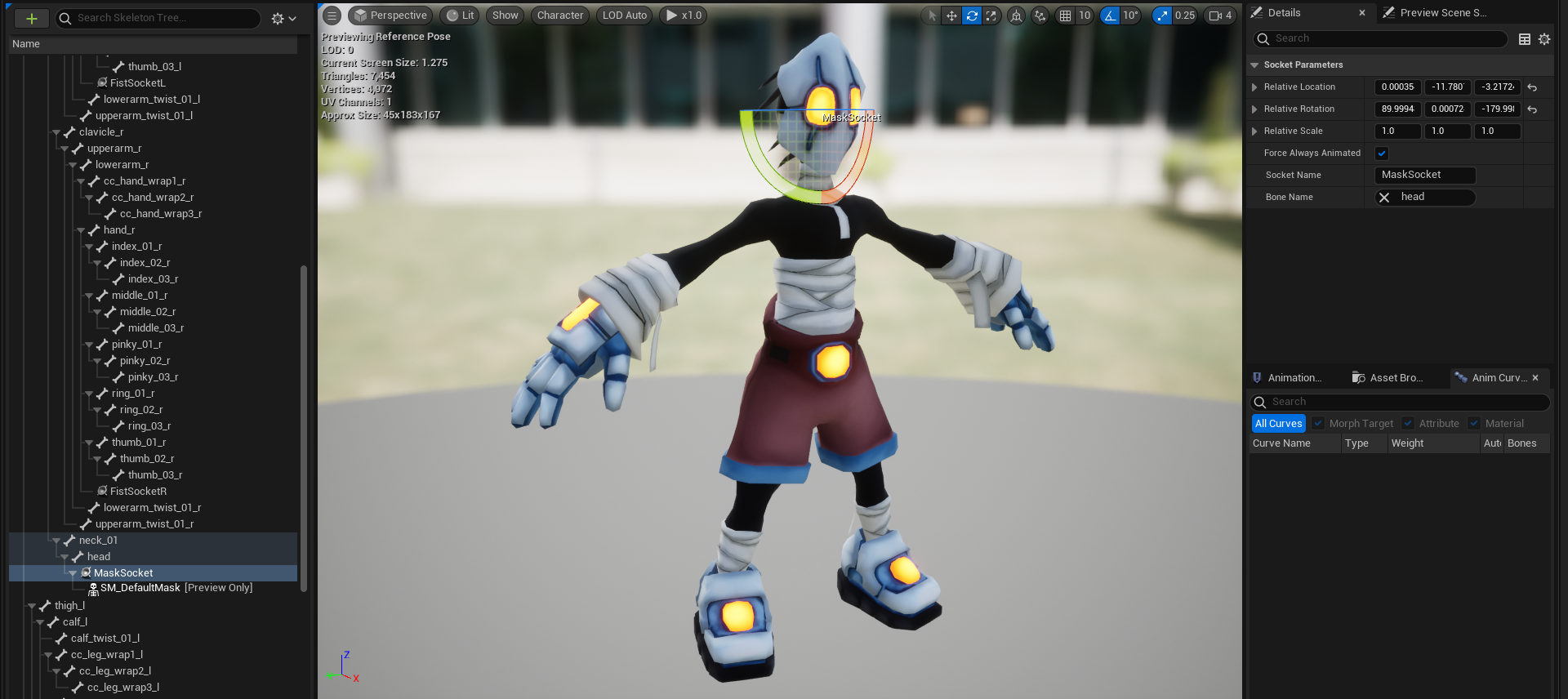
Task: Toggle grid snapping icon in viewport
Action: pos(1065,16)
